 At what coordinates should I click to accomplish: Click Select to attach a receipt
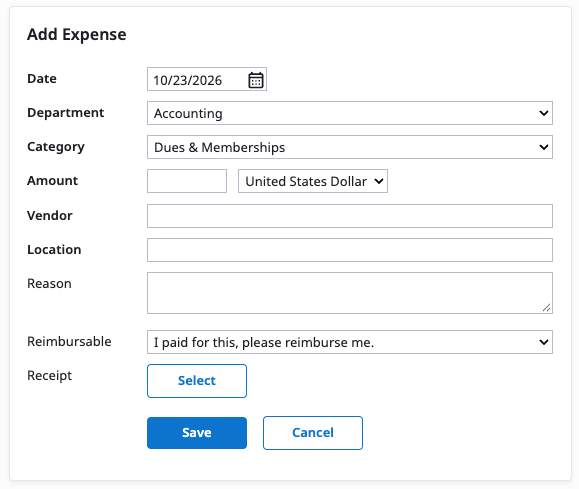coord(197,381)
